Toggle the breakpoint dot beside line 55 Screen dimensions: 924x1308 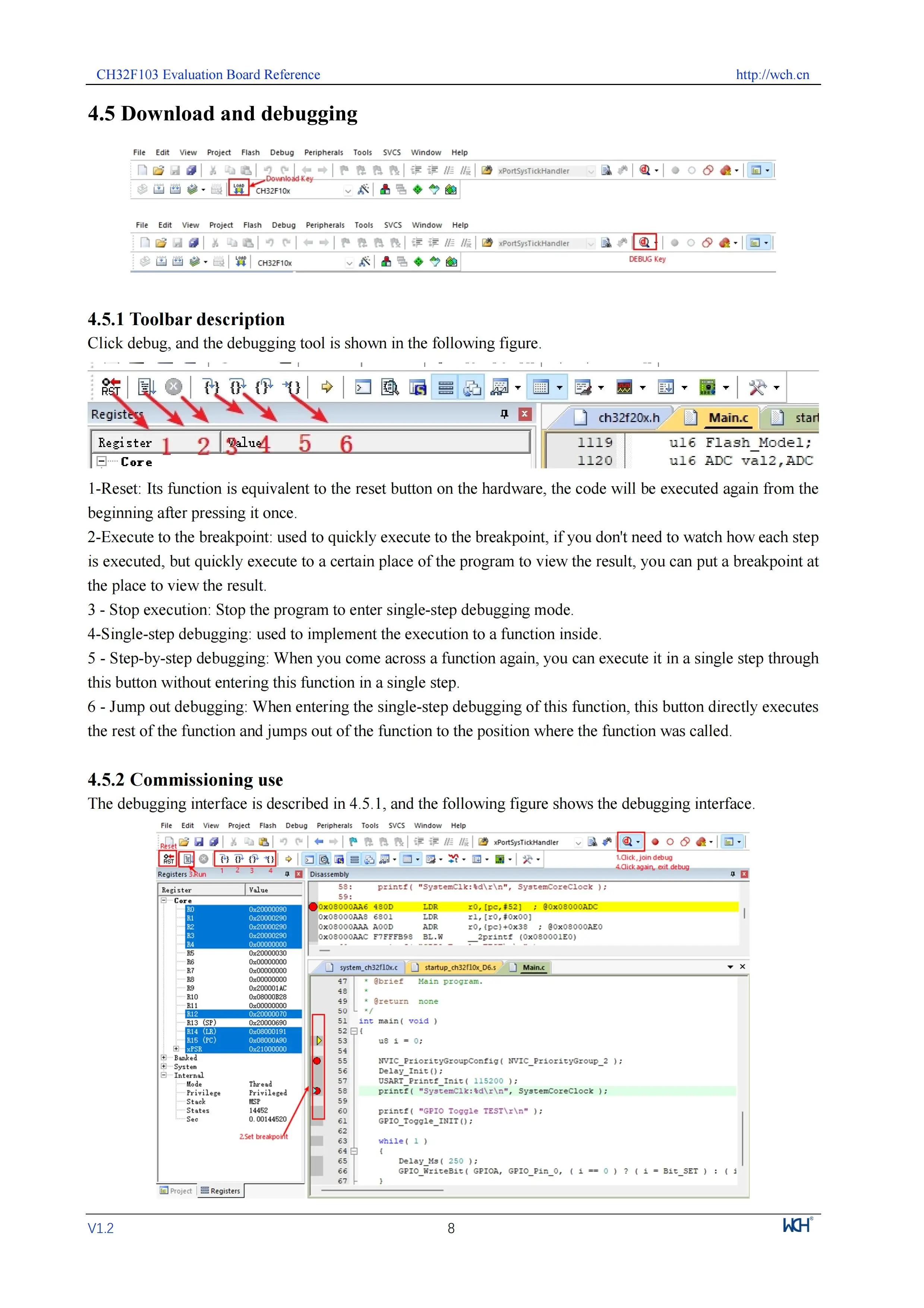click(x=316, y=1061)
